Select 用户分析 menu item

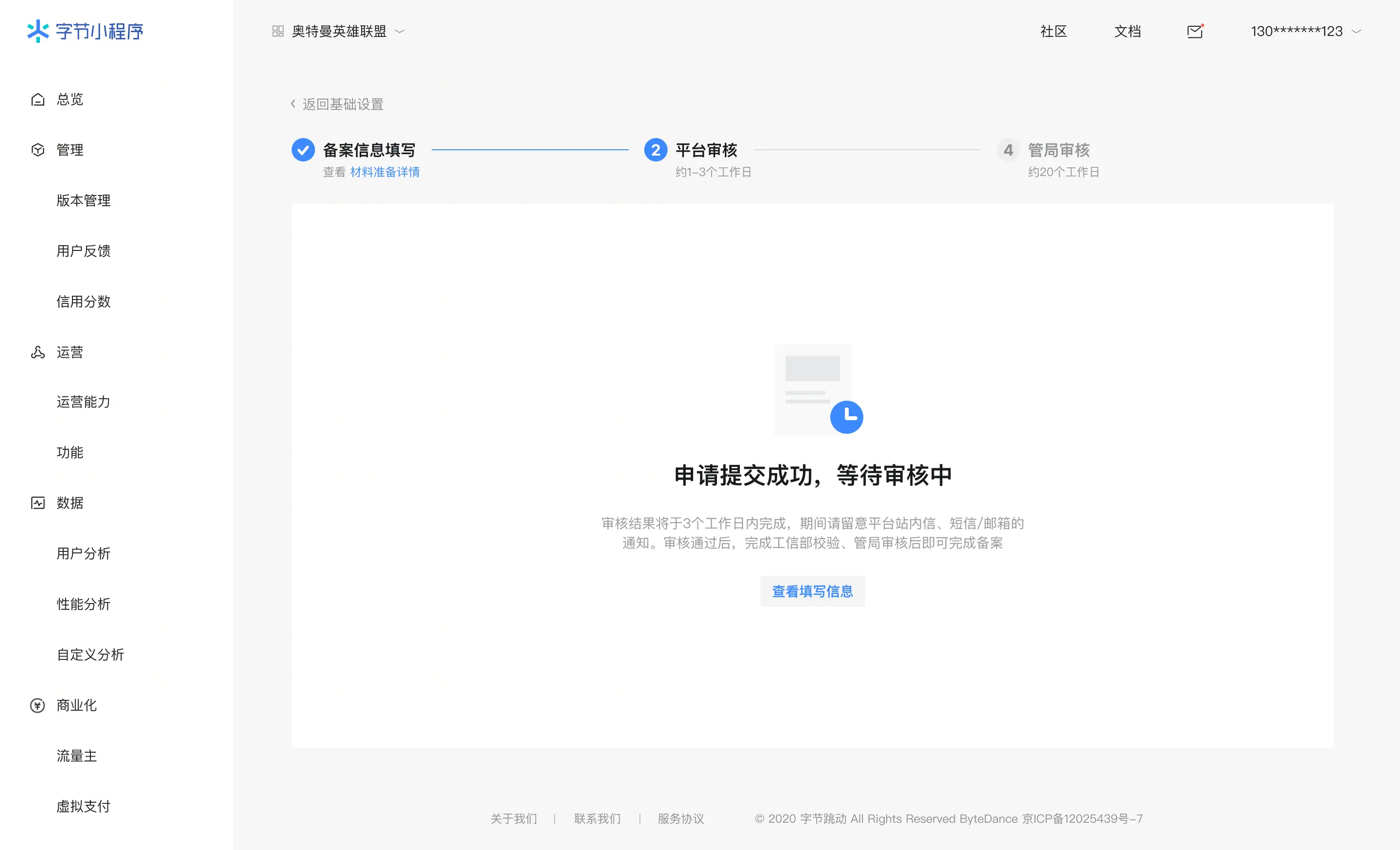[84, 553]
